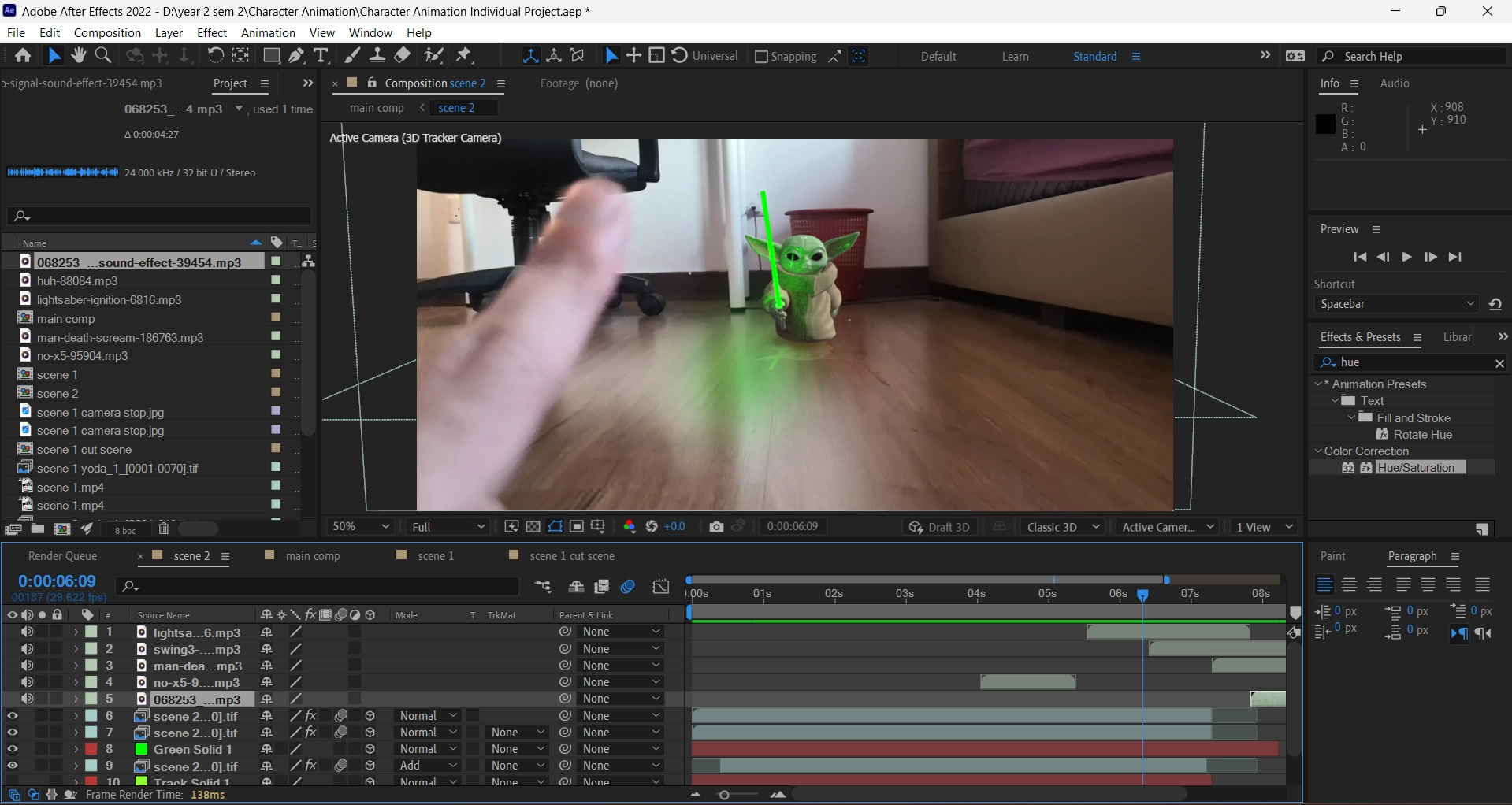Select the Rectangle shape tool
Viewport: 1512px width, 805px height.
pos(271,56)
